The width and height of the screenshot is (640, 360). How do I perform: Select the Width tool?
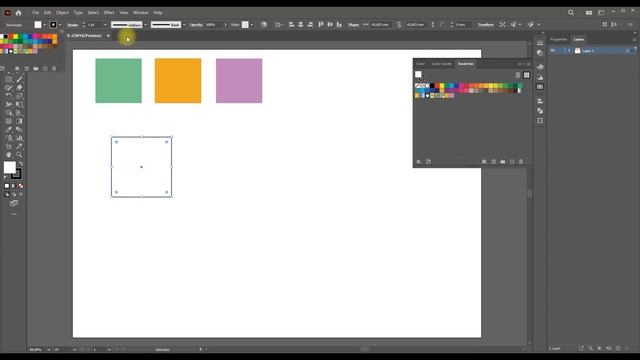click(x=9, y=104)
